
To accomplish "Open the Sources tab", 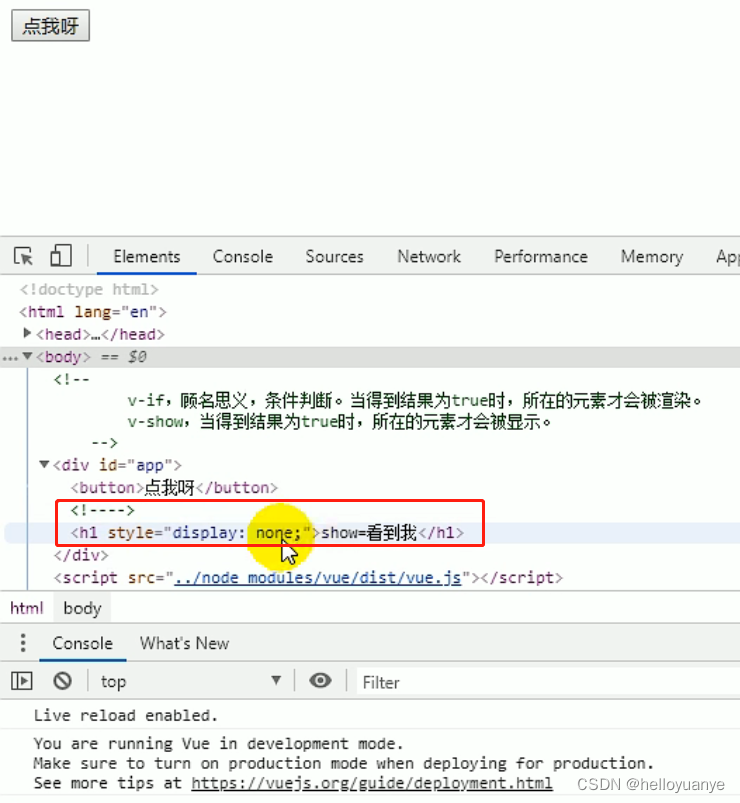I will pyautogui.click(x=334, y=256).
